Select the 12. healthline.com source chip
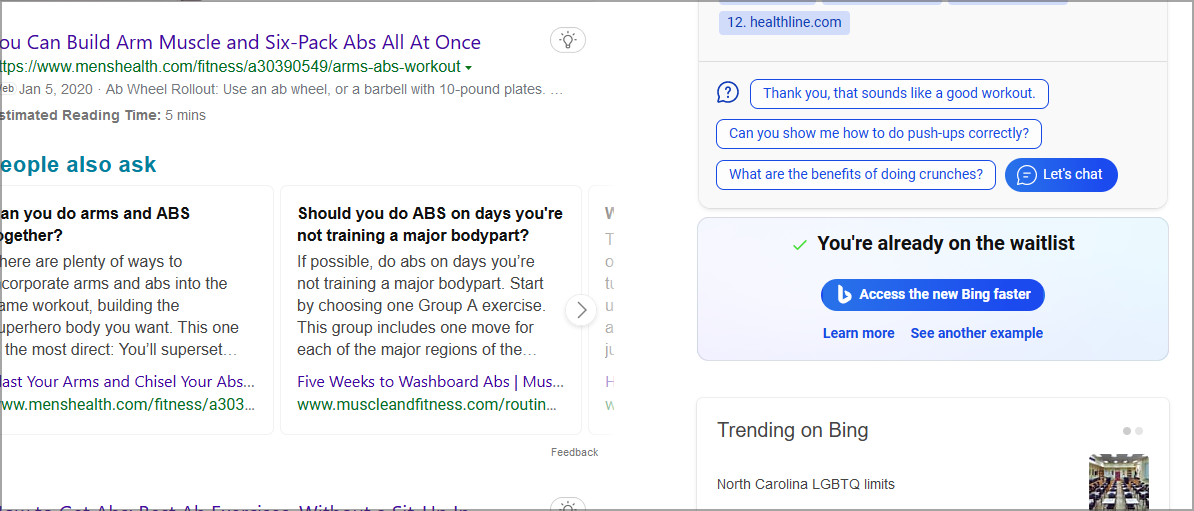The width and height of the screenshot is (1194, 511). 784,22
